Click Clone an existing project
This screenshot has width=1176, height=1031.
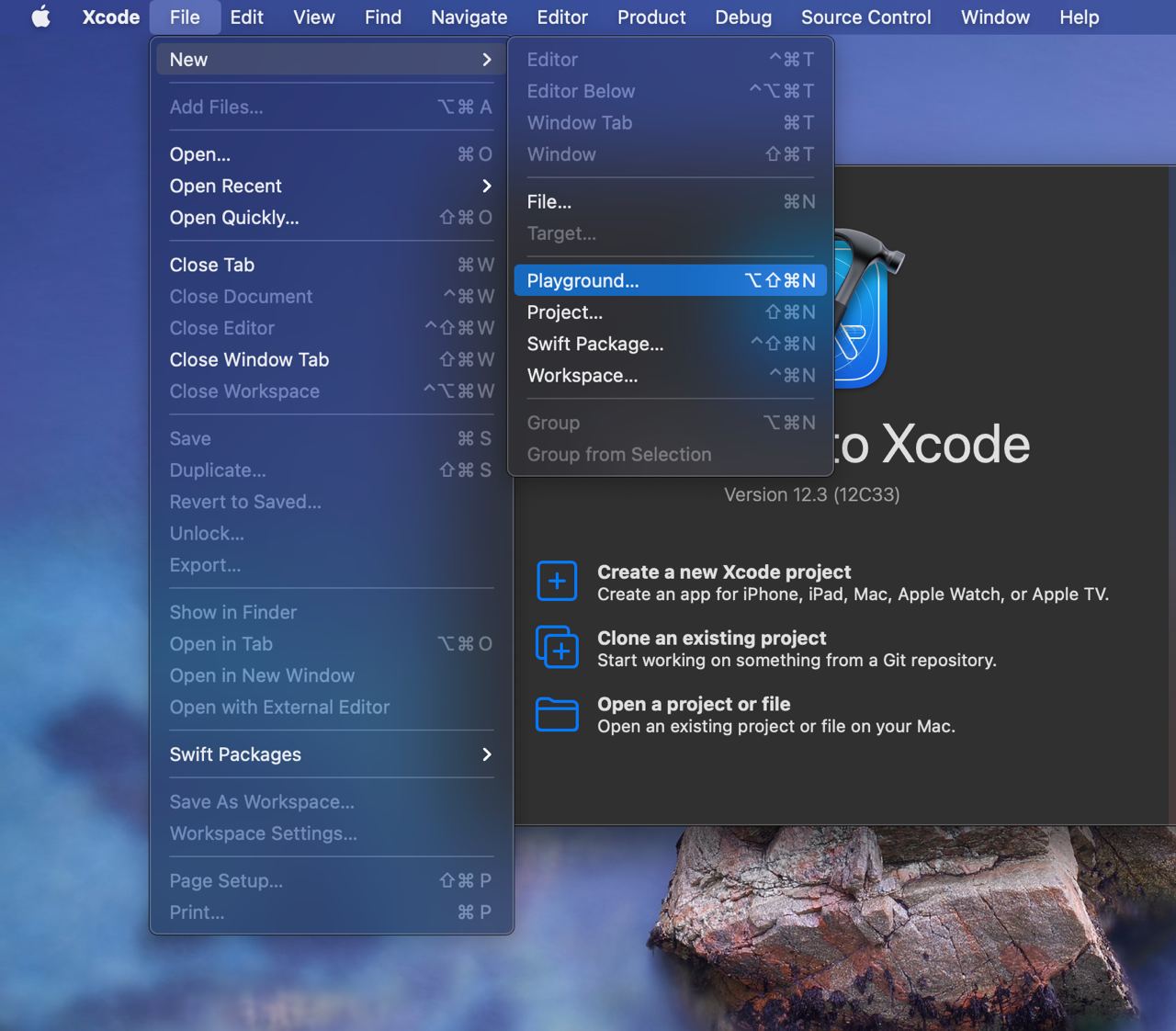[x=712, y=639]
